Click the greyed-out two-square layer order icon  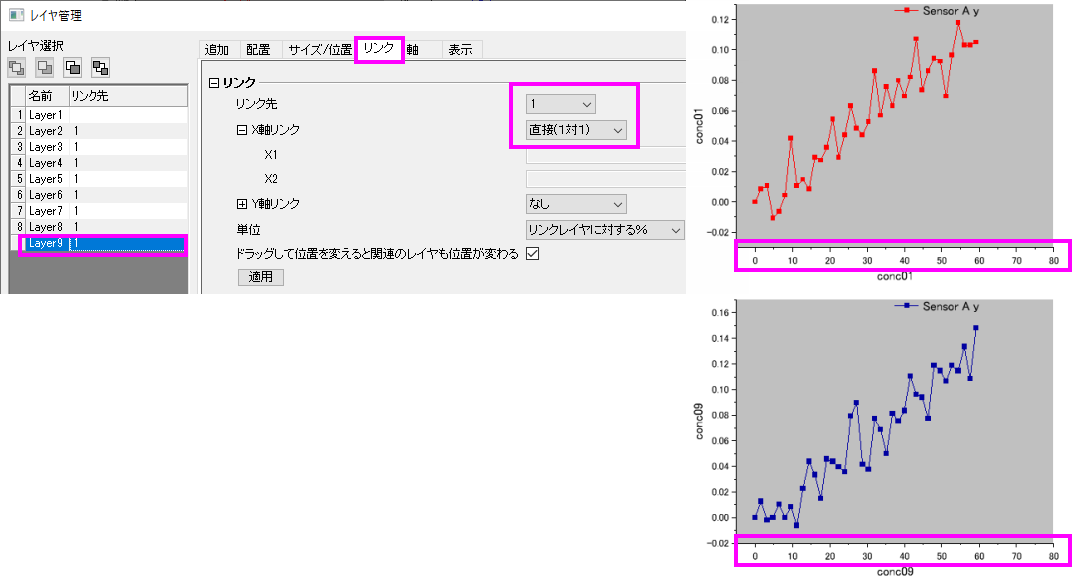pyautogui.click(x=45, y=67)
